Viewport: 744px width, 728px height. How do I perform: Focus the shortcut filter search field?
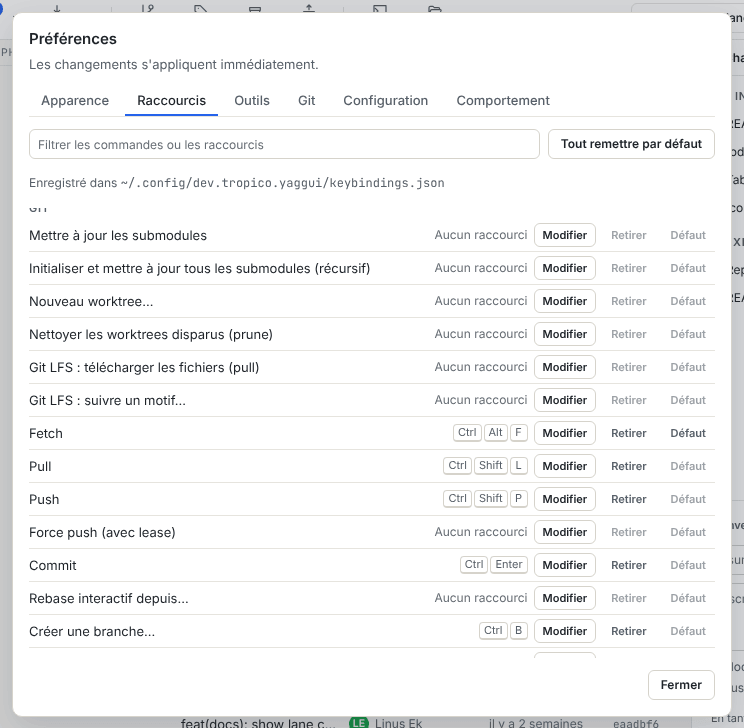(x=284, y=144)
